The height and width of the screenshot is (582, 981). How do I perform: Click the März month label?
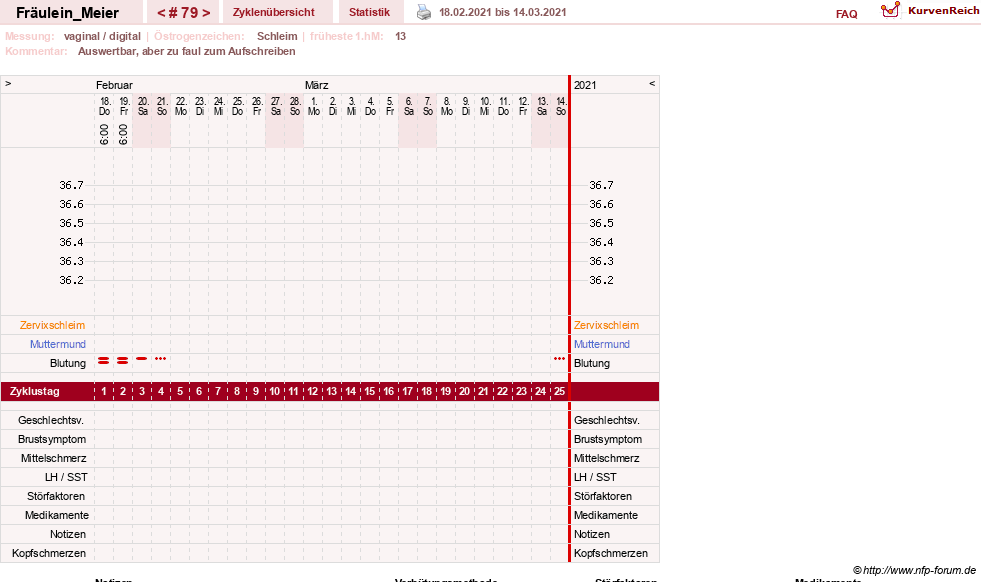pos(317,85)
